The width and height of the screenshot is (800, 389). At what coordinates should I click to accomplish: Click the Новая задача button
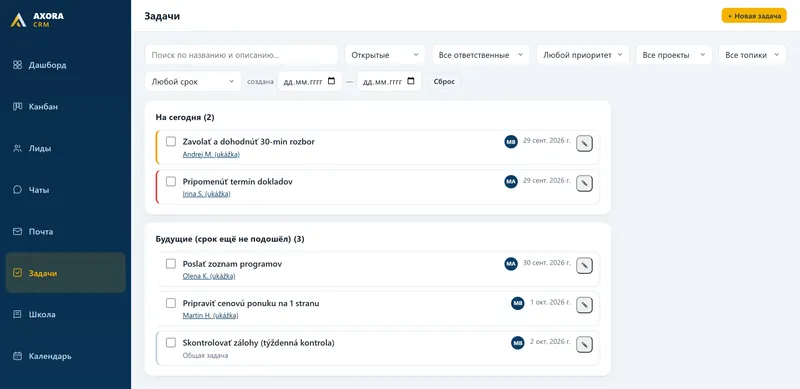pyautogui.click(x=754, y=16)
